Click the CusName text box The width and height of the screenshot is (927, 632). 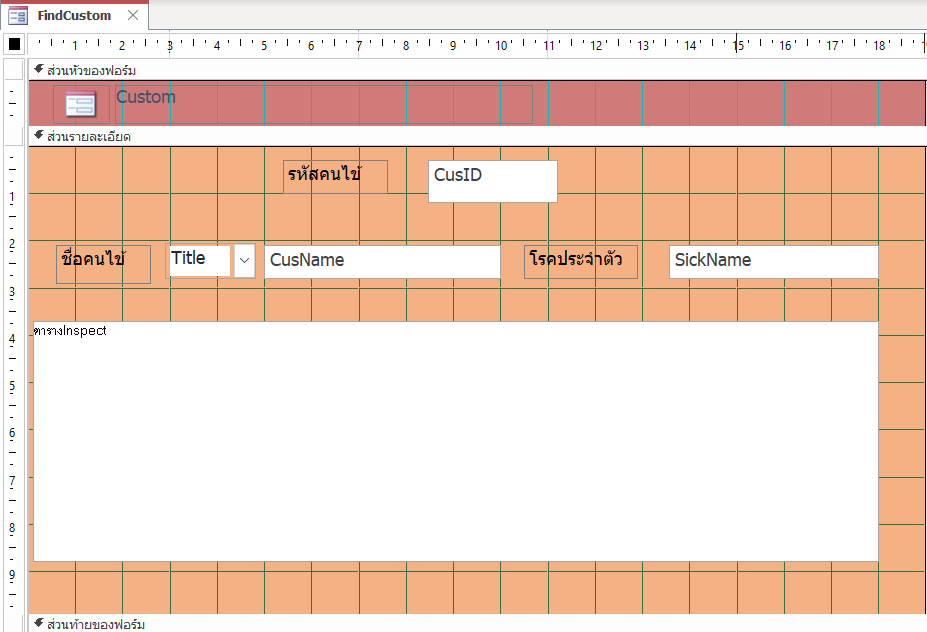click(x=382, y=261)
